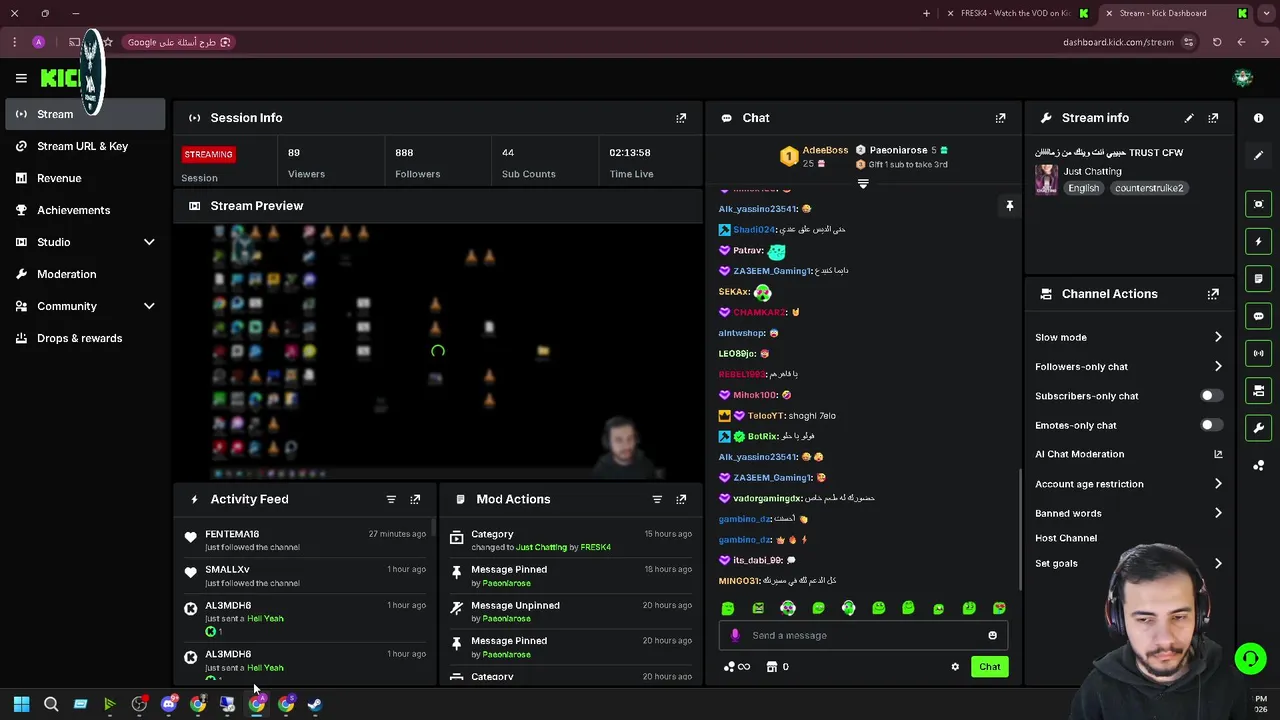Open the Revenue page
Viewport: 1280px width, 720px height.
pos(85,178)
